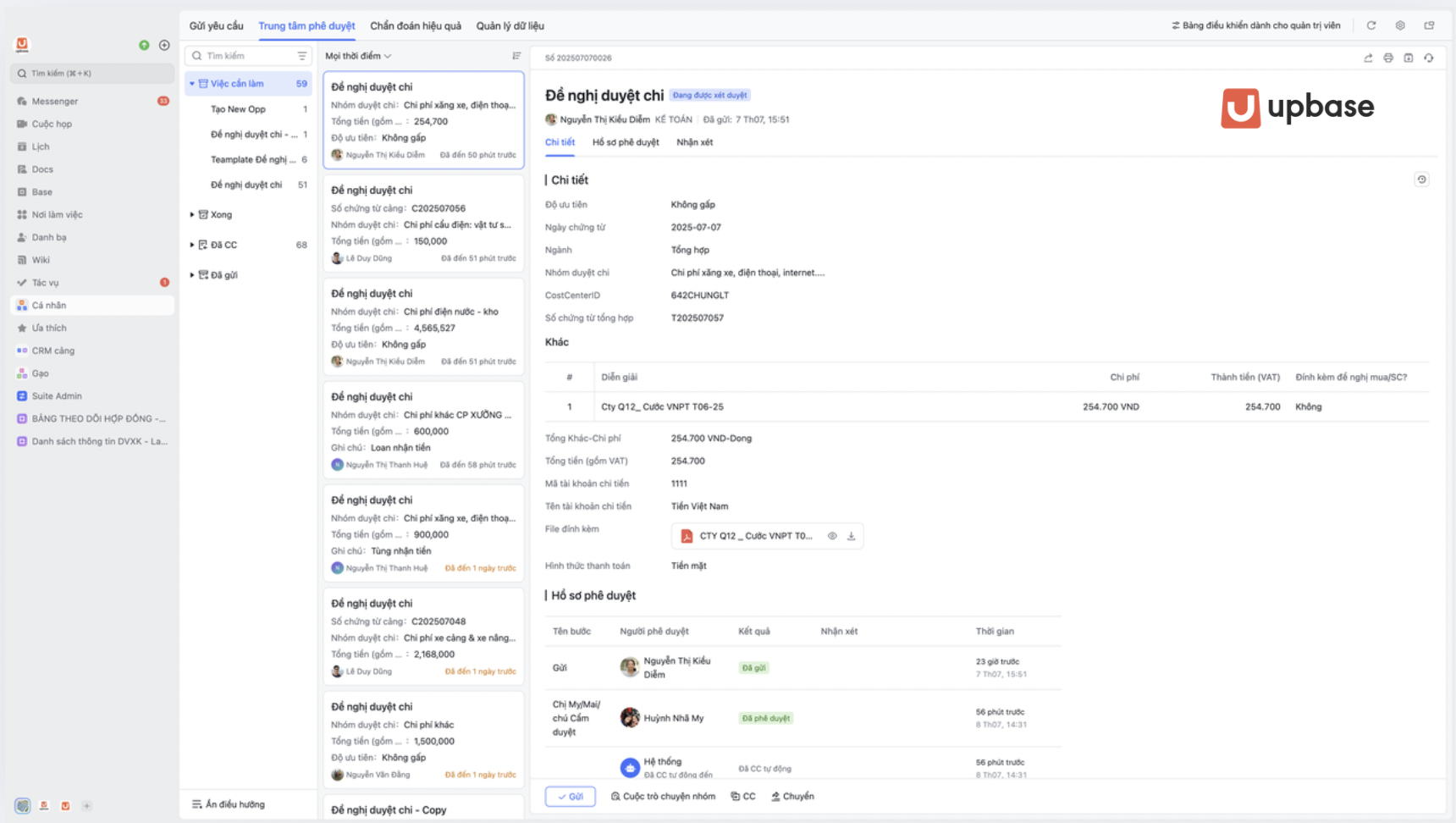The width and height of the screenshot is (1456, 823).
Task: Click the refresh icon in the top bar
Action: (1371, 25)
